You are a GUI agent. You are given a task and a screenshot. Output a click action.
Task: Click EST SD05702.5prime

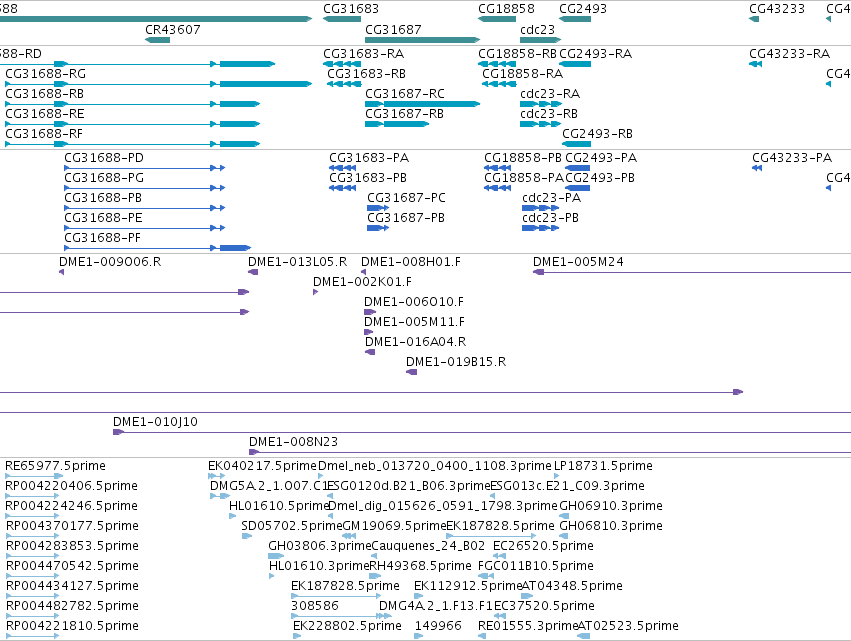[x=292, y=526]
